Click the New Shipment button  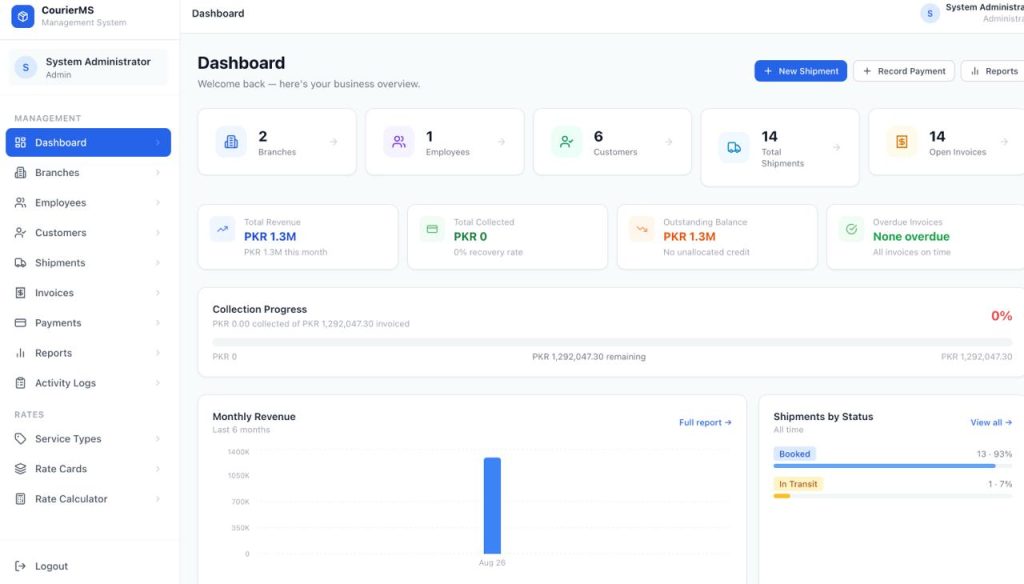click(801, 71)
